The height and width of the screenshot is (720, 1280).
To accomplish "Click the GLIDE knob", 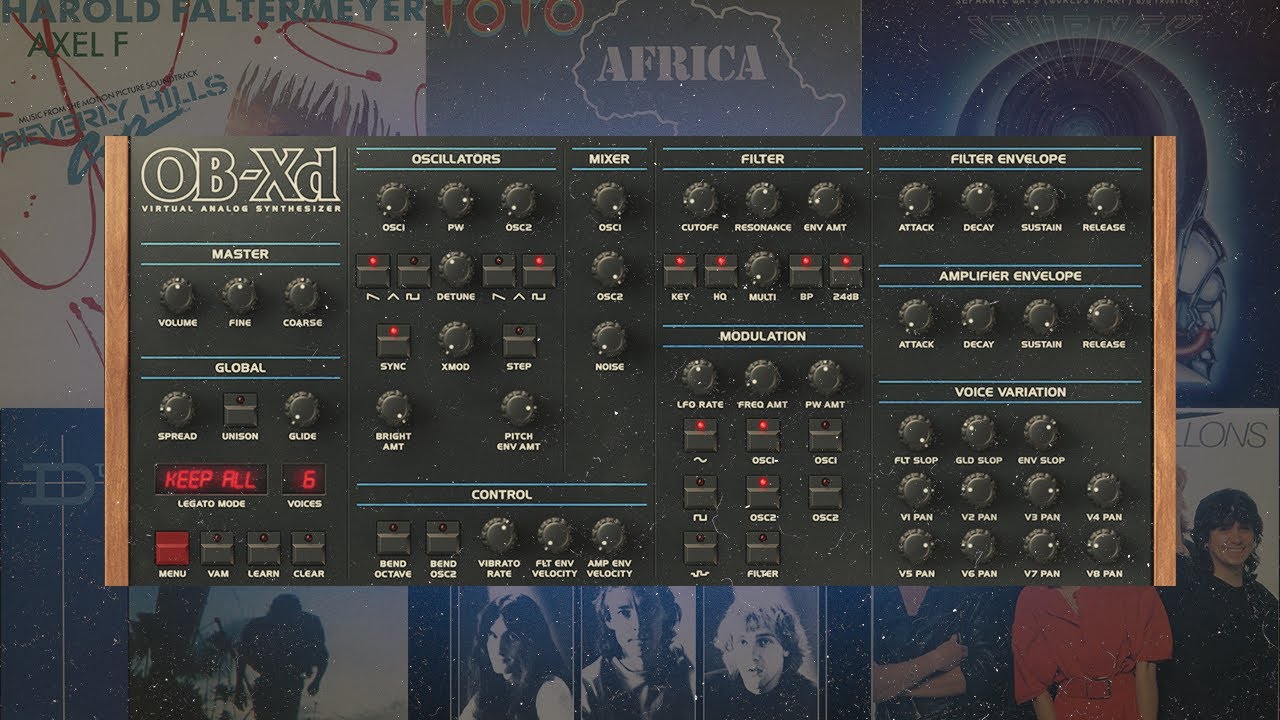I will (x=302, y=408).
